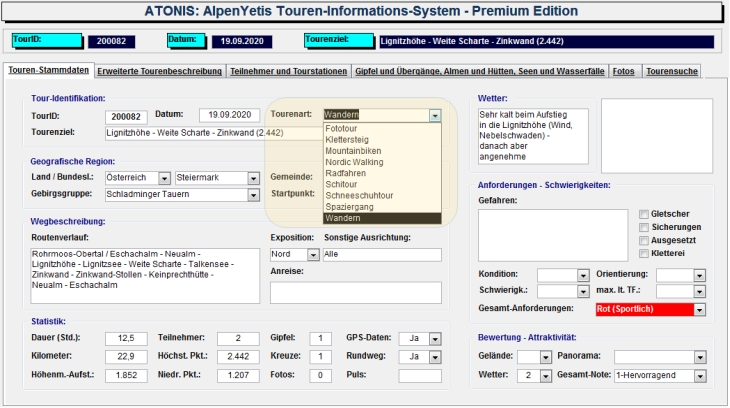
Task: Select Schitour from the list
Action: (382, 184)
